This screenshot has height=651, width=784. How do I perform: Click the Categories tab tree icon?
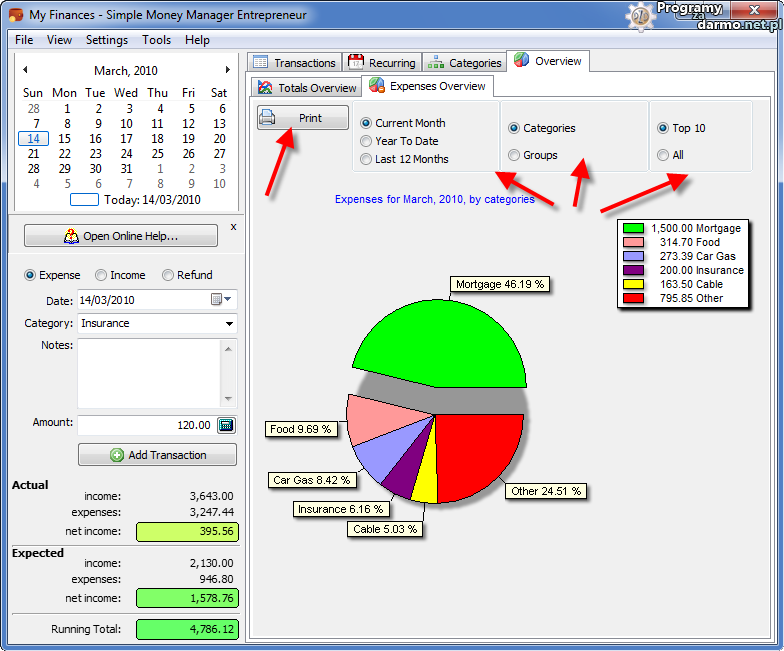(x=436, y=62)
